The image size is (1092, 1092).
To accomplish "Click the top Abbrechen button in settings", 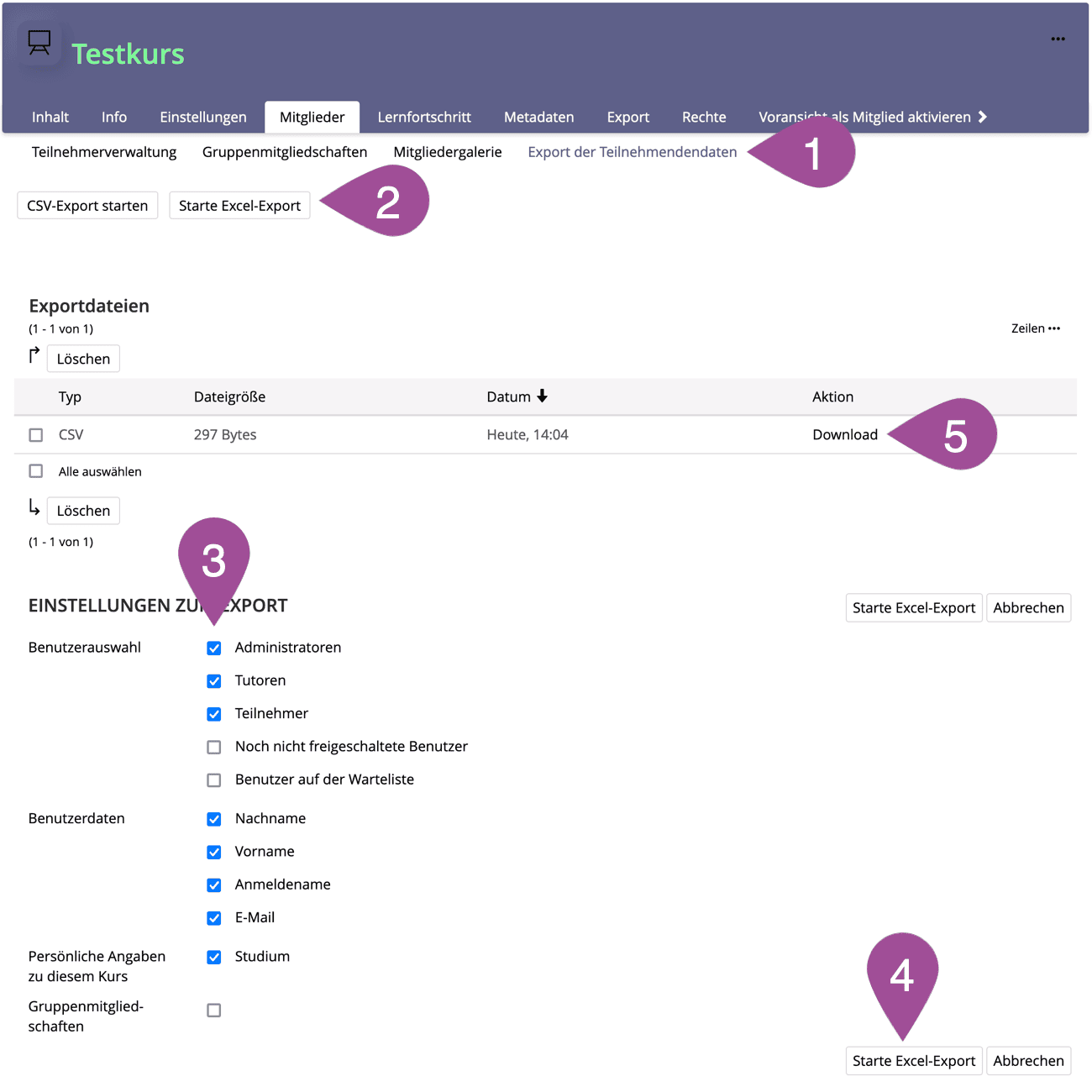I will tap(1028, 608).
